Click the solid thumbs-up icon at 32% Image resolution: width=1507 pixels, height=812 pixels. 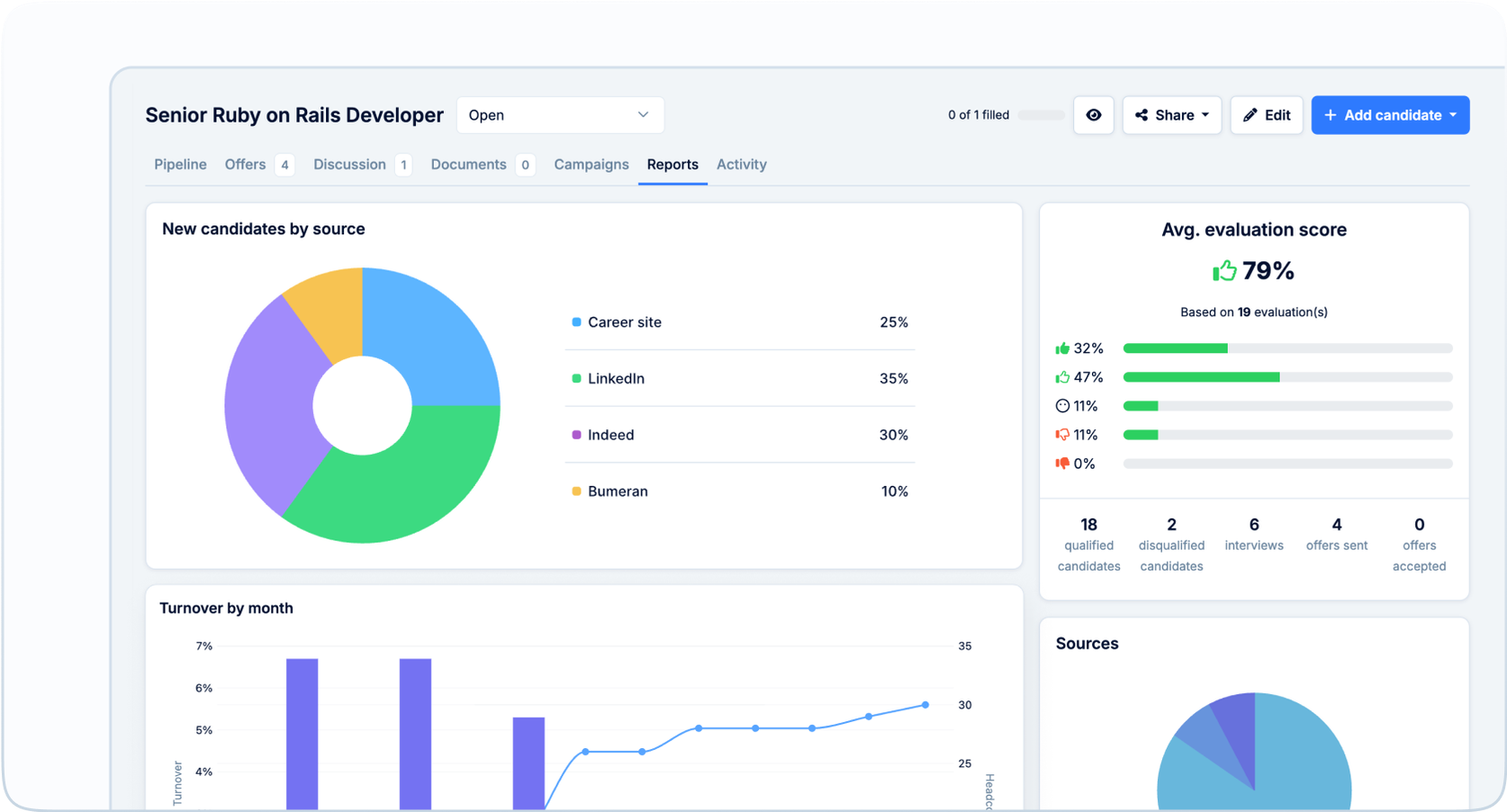pyautogui.click(x=1062, y=348)
